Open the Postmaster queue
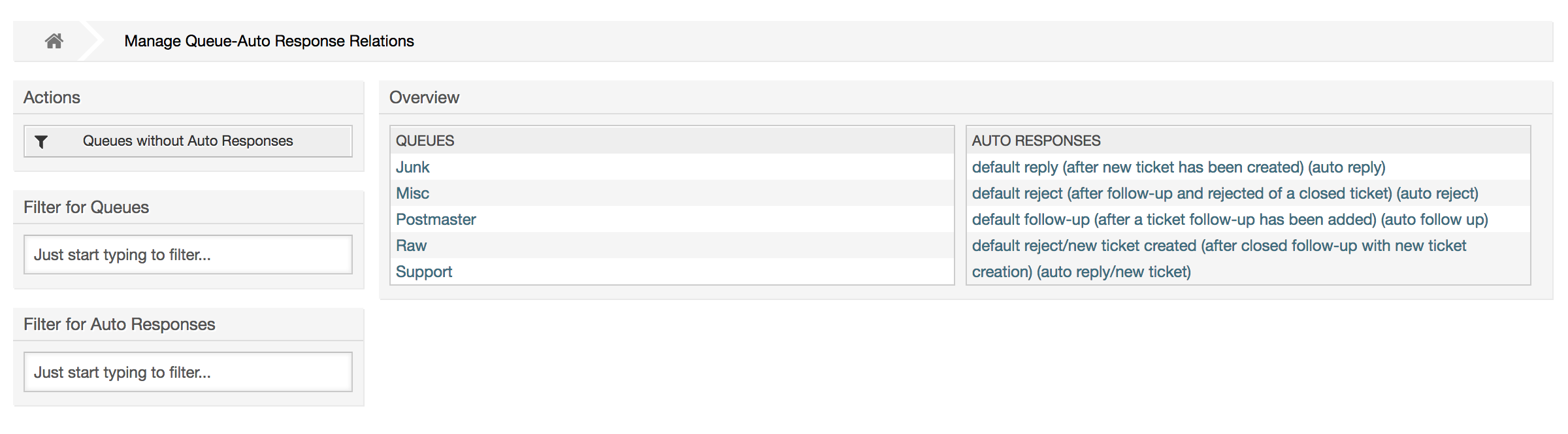 tap(436, 220)
